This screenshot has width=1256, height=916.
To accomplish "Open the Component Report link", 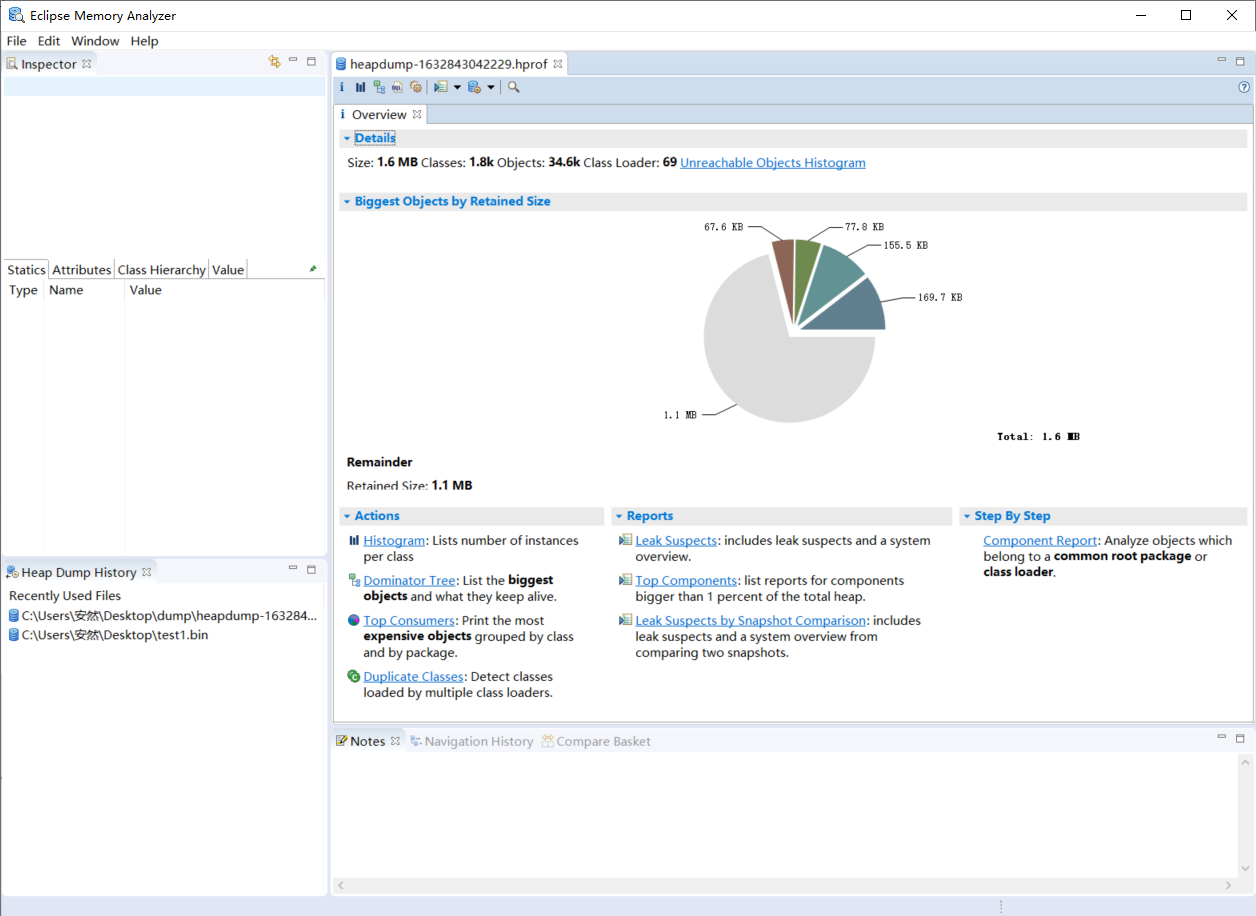I will click(x=1040, y=541).
